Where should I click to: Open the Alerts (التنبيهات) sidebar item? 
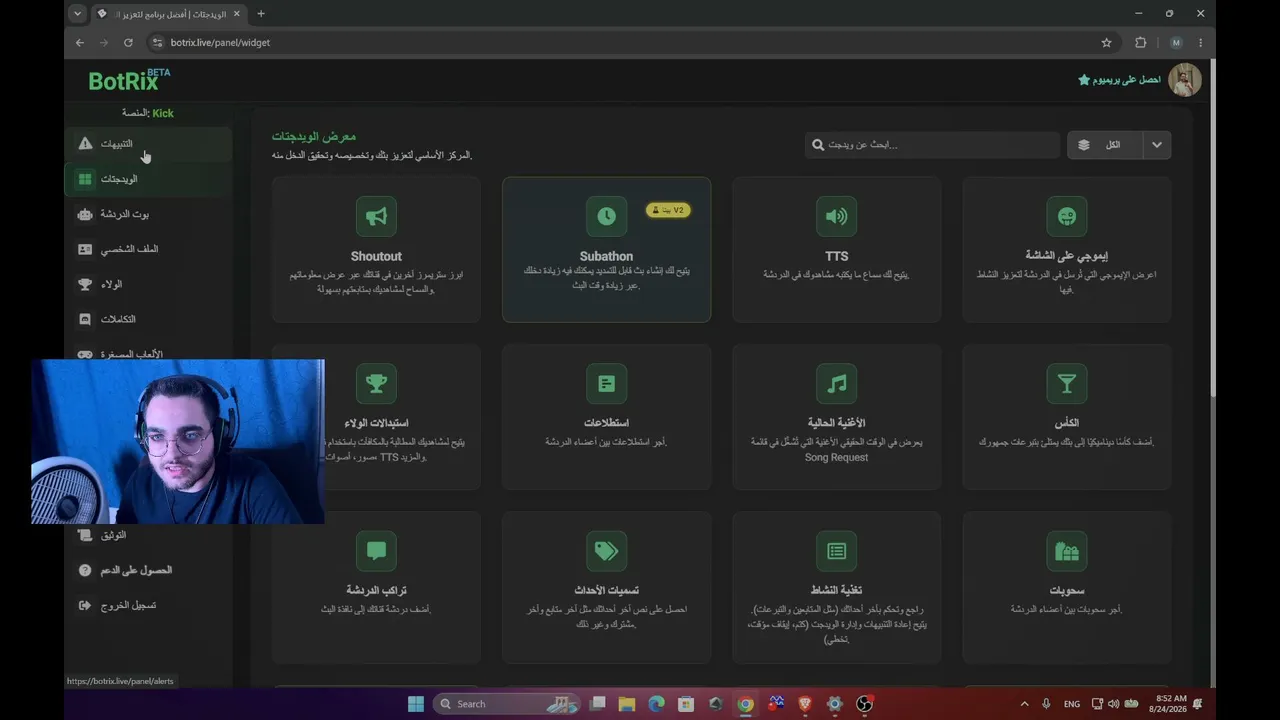[x=148, y=144]
